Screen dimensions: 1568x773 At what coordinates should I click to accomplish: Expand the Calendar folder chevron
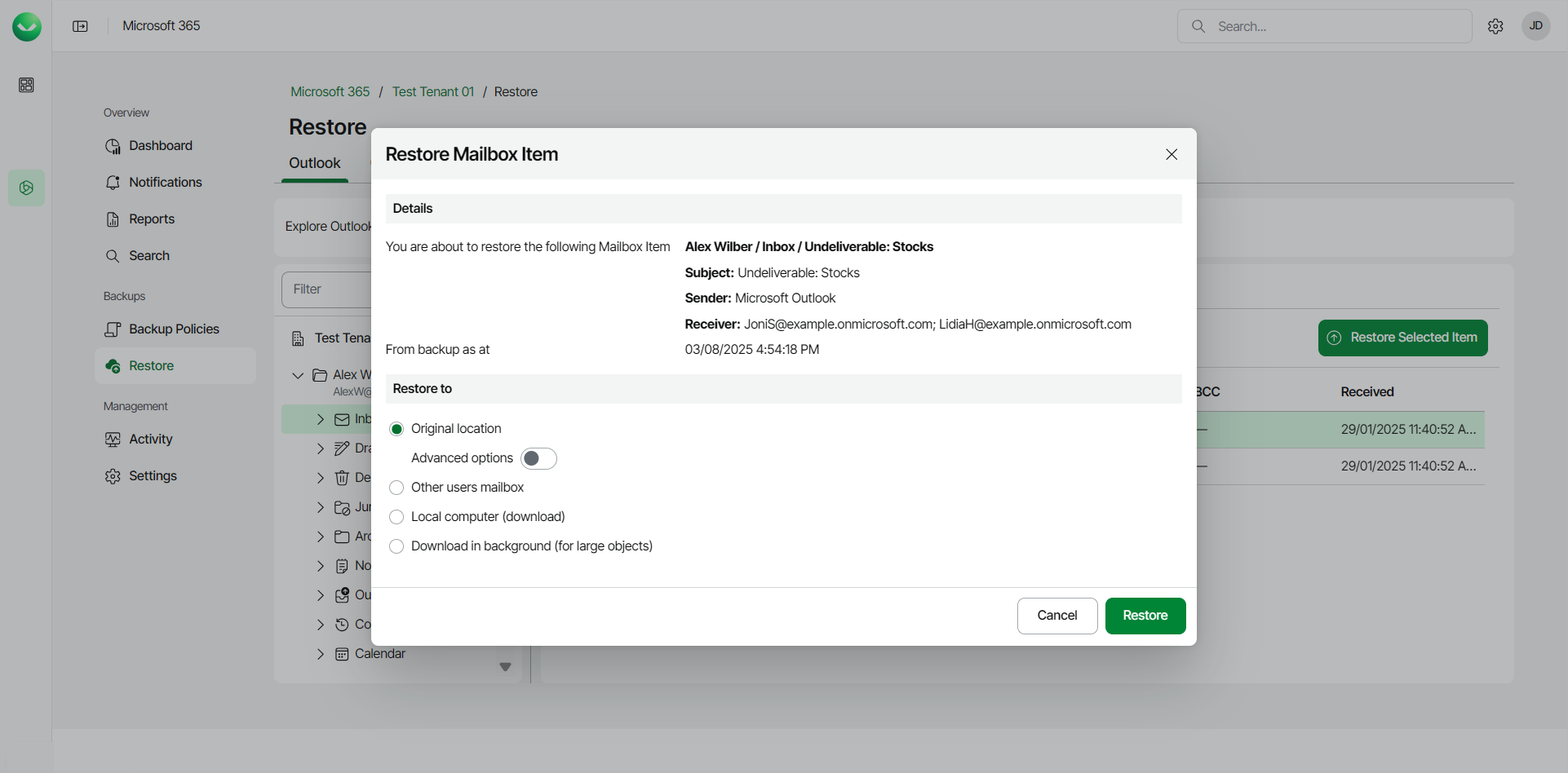click(x=321, y=654)
